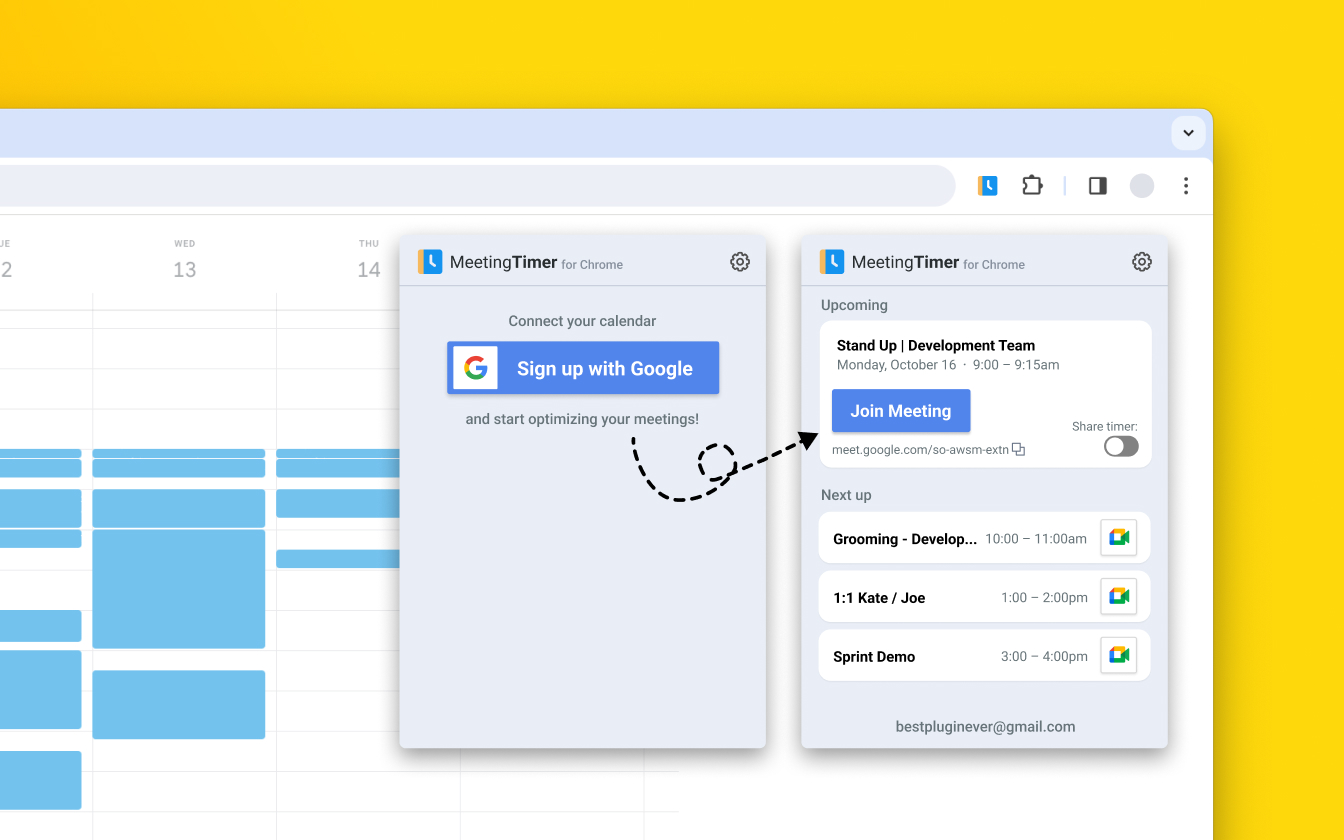
Task: Enable the Share timer toggle
Action: click(1120, 446)
